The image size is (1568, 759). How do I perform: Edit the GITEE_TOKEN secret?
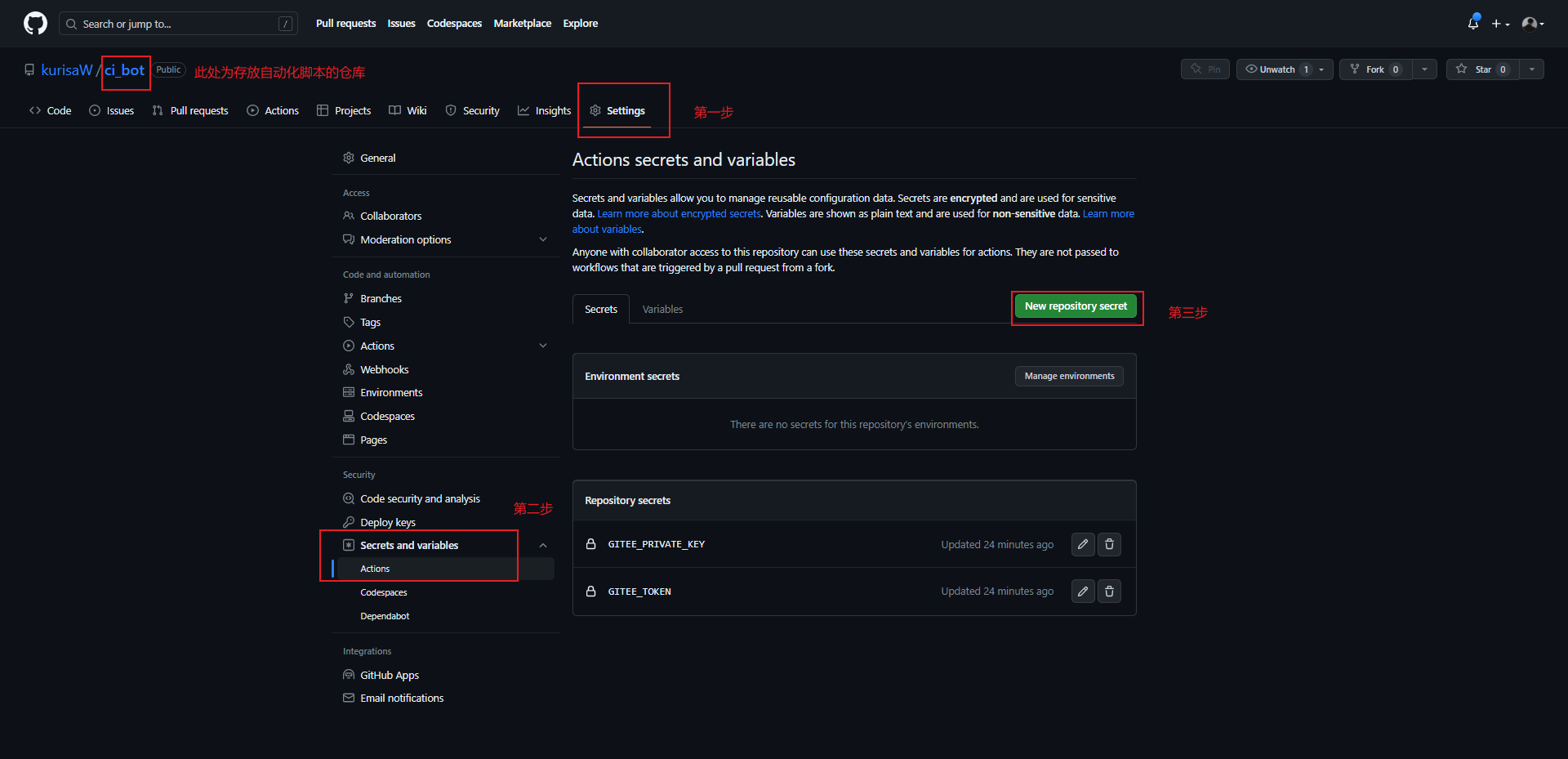coord(1083,591)
